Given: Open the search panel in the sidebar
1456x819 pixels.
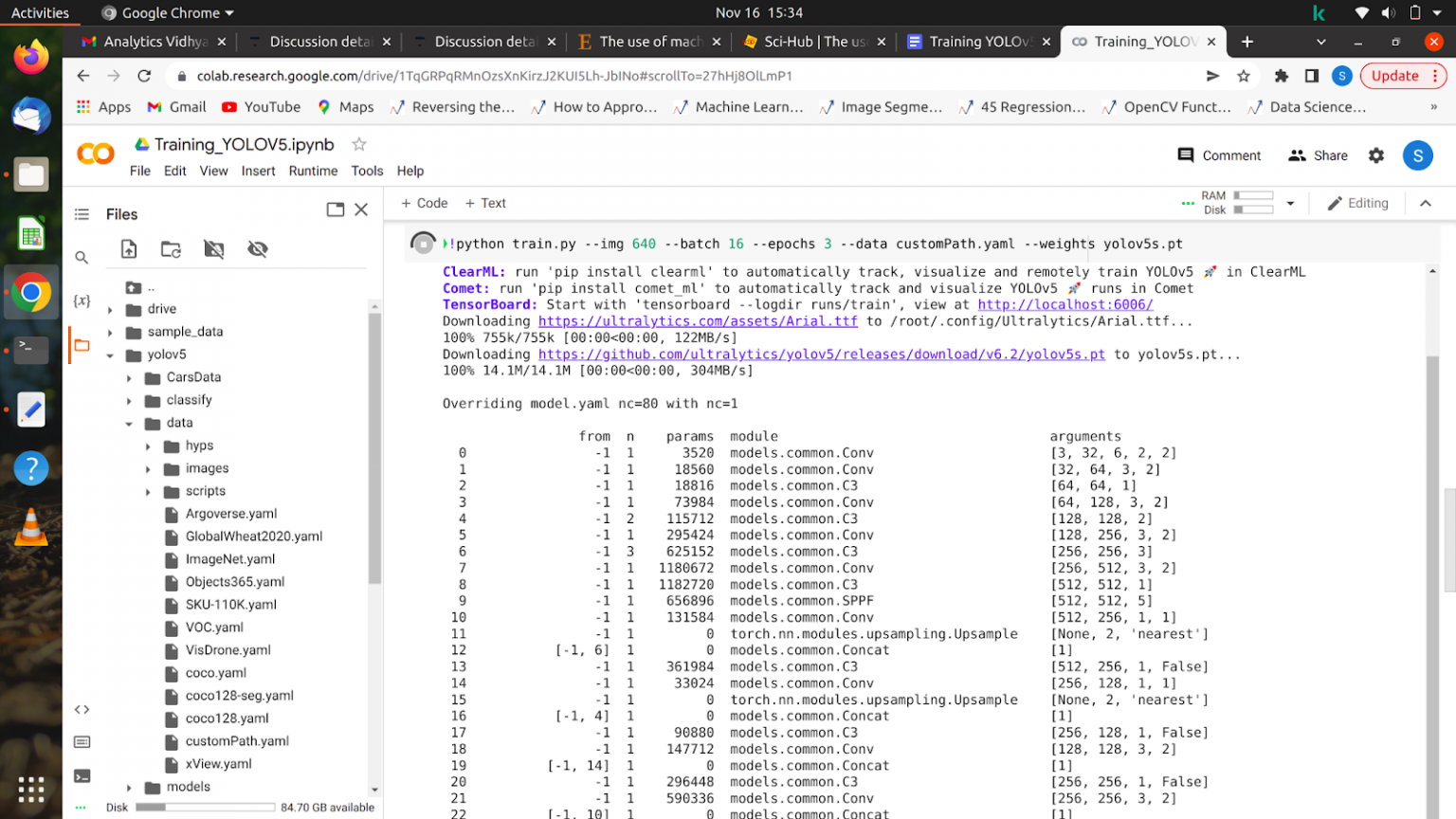Looking at the screenshot, I should tap(82, 257).
